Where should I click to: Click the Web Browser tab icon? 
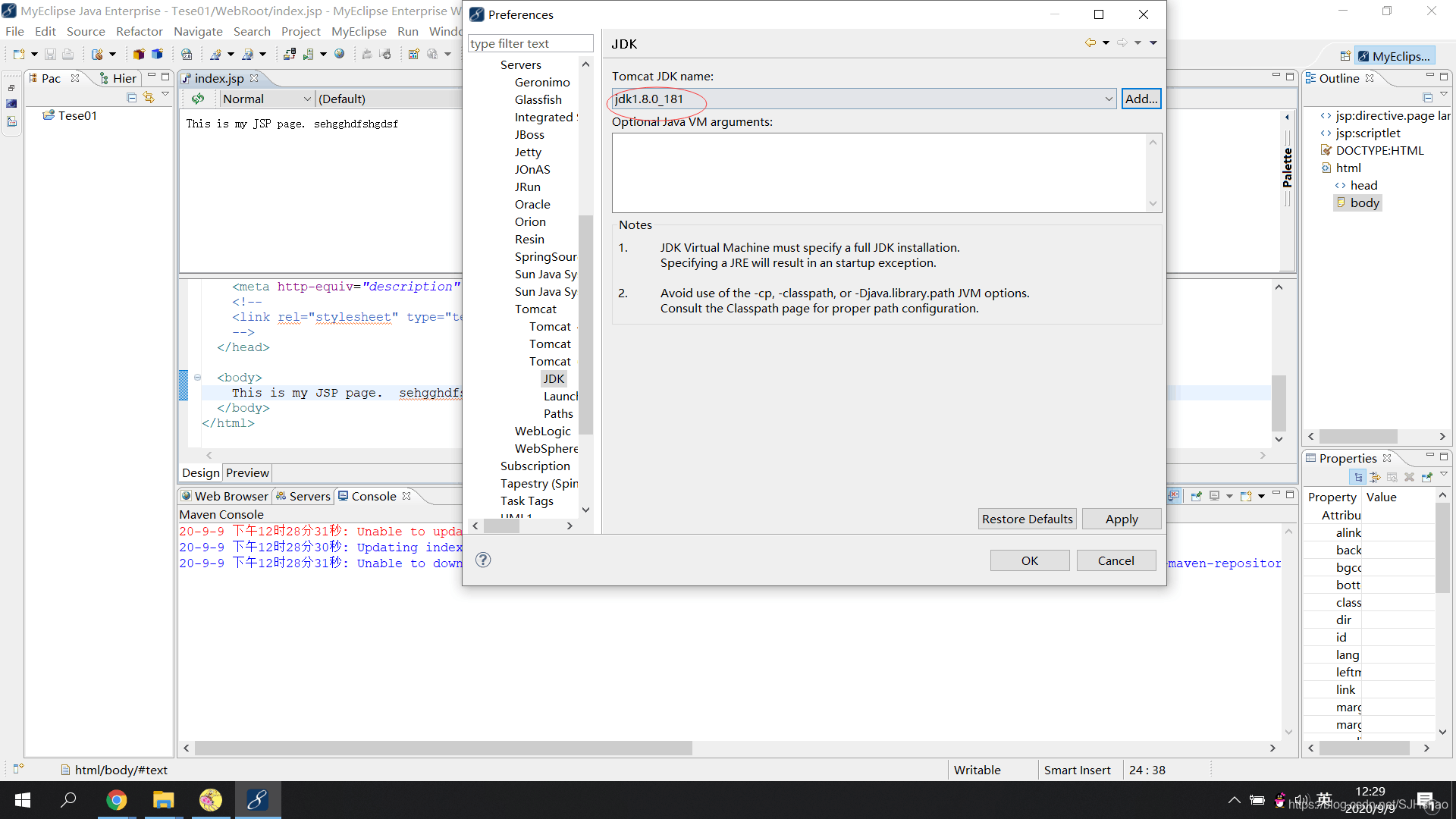pos(187,496)
